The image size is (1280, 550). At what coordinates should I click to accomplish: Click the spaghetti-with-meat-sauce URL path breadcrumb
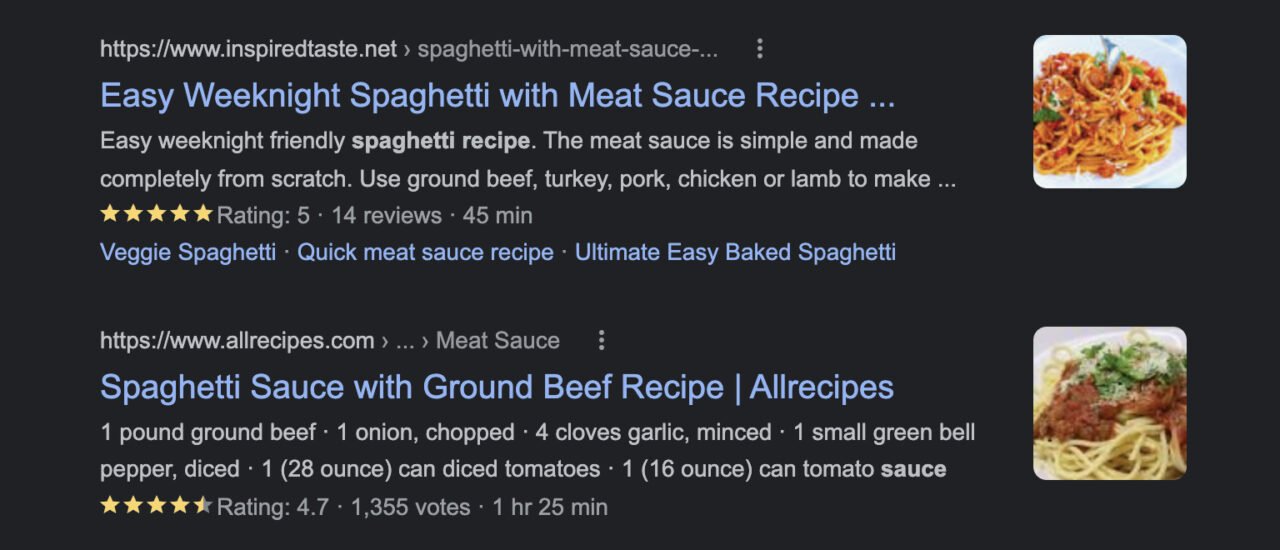pyautogui.click(x=567, y=49)
